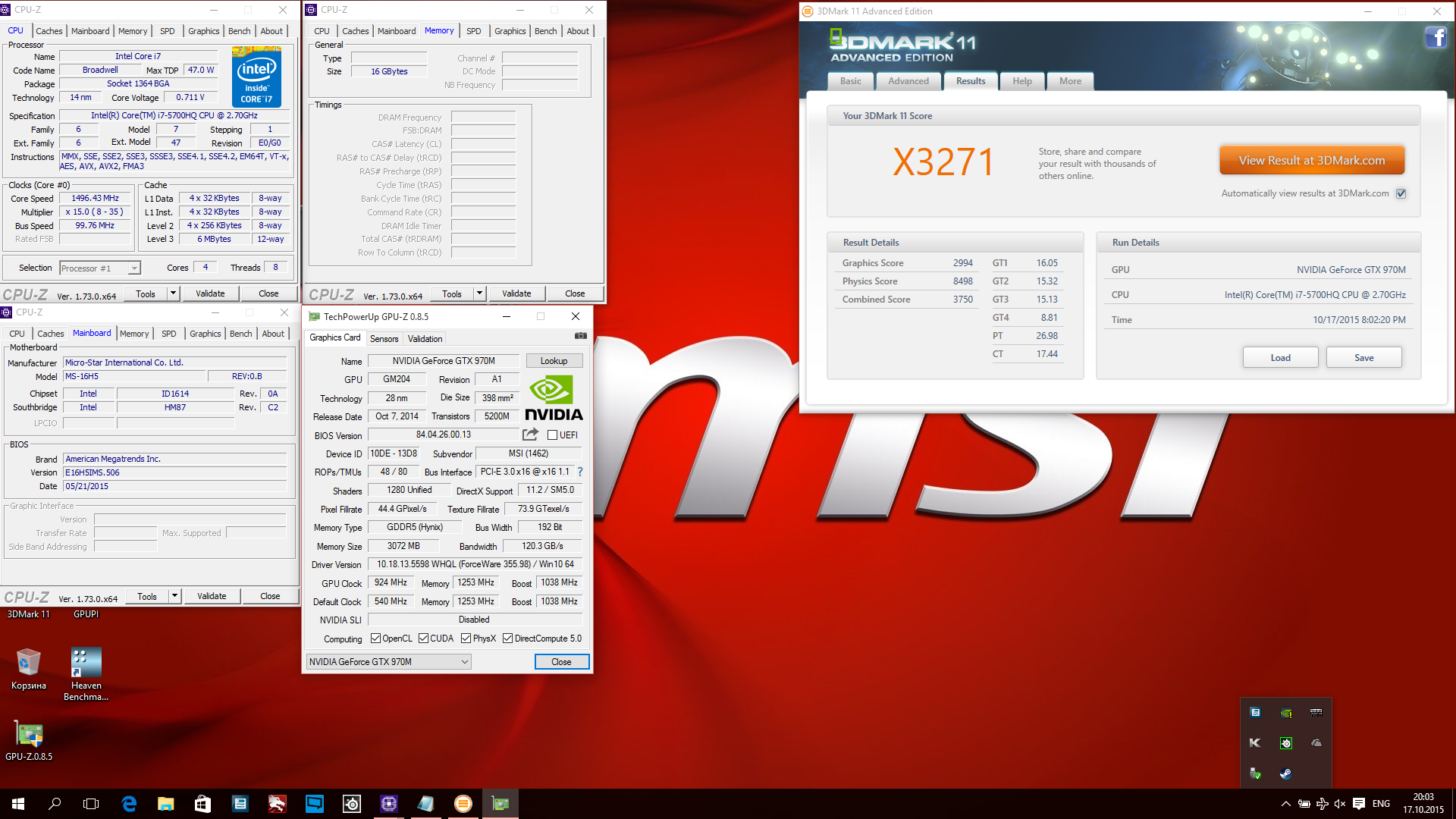Image resolution: width=1456 pixels, height=819 pixels.
Task: Open the Action Center notifications icon
Action: (1359, 804)
